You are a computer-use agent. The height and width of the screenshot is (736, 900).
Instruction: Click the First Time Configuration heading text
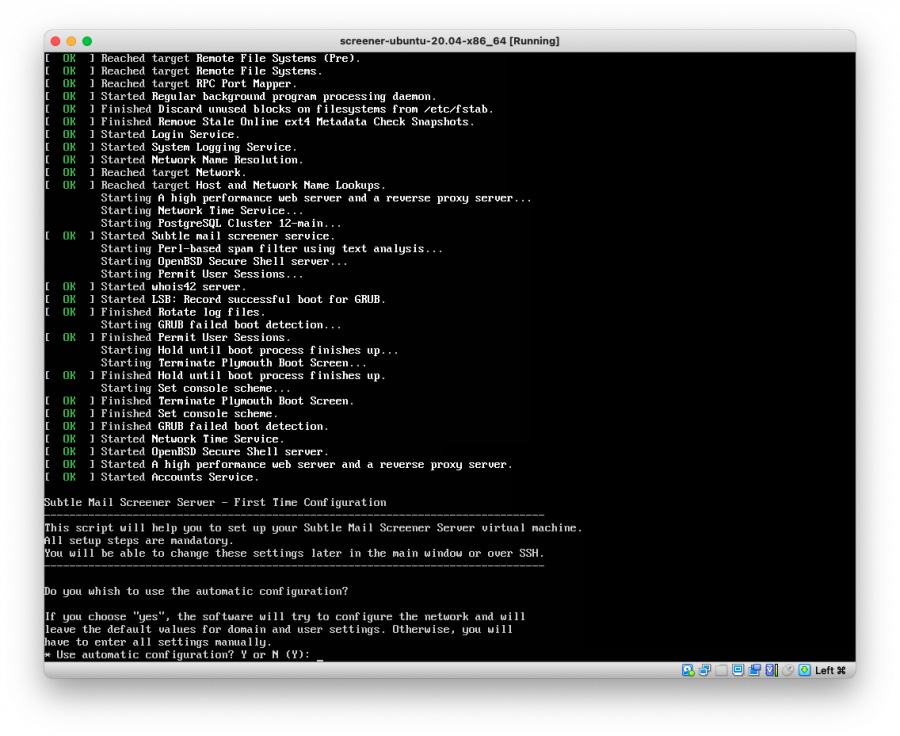(215, 502)
